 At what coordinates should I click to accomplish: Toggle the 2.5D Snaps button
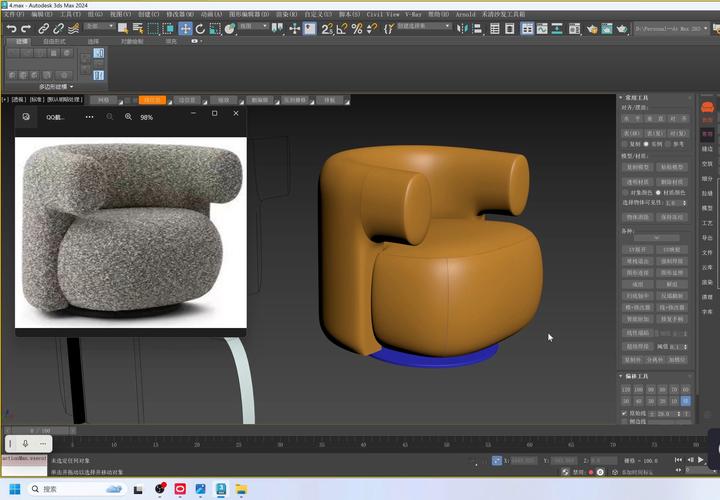pos(327,29)
